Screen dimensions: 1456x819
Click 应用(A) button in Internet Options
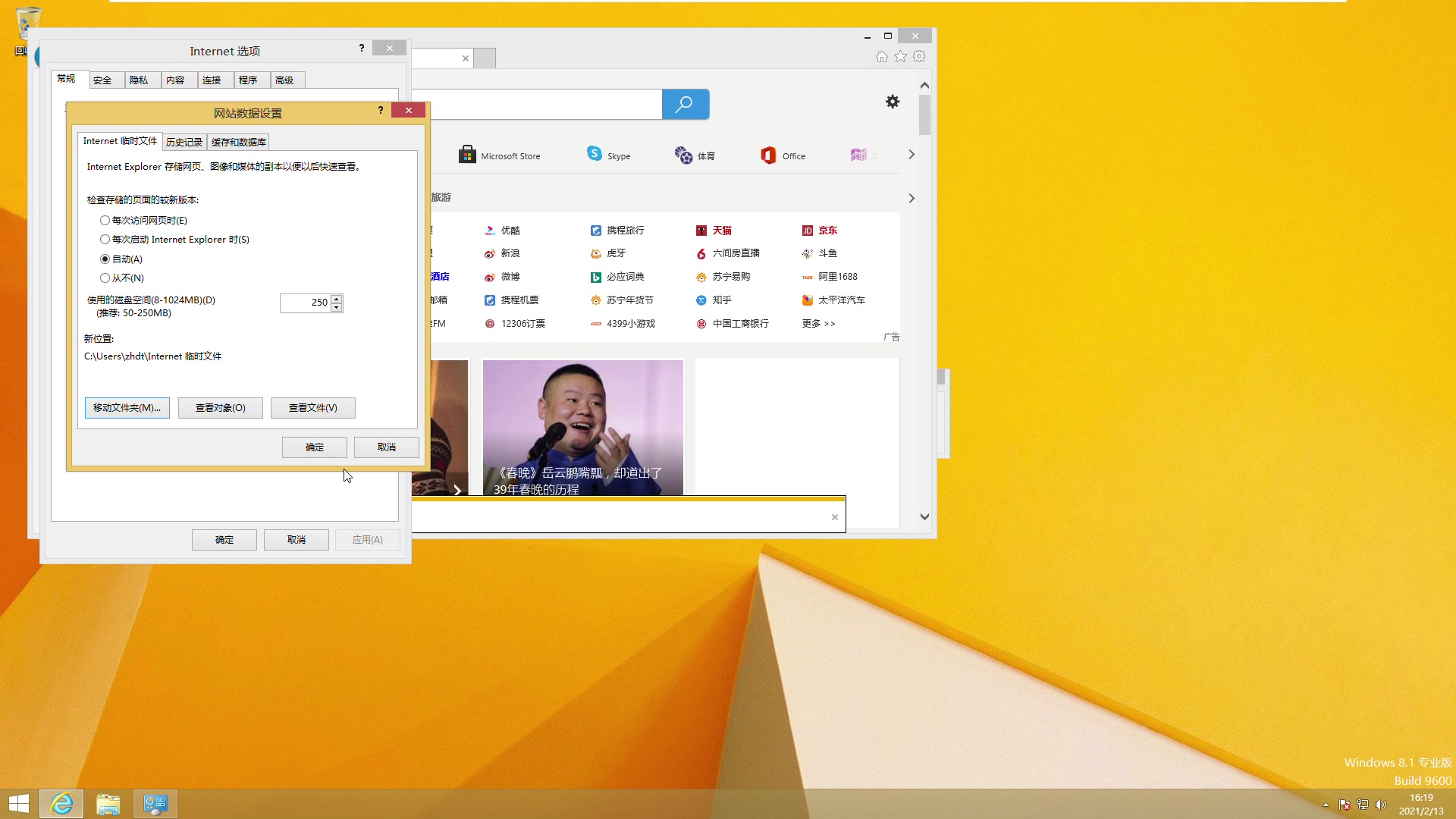tap(367, 540)
